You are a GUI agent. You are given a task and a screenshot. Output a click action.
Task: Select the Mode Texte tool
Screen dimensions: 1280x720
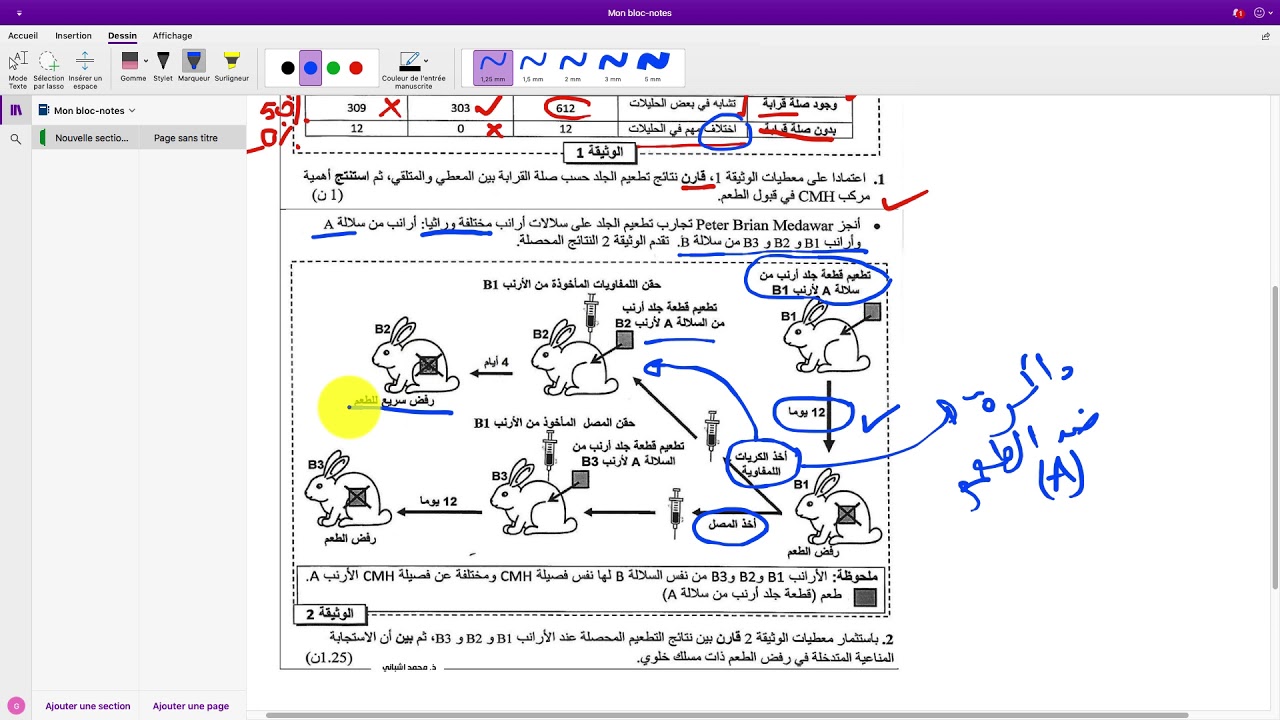17,70
